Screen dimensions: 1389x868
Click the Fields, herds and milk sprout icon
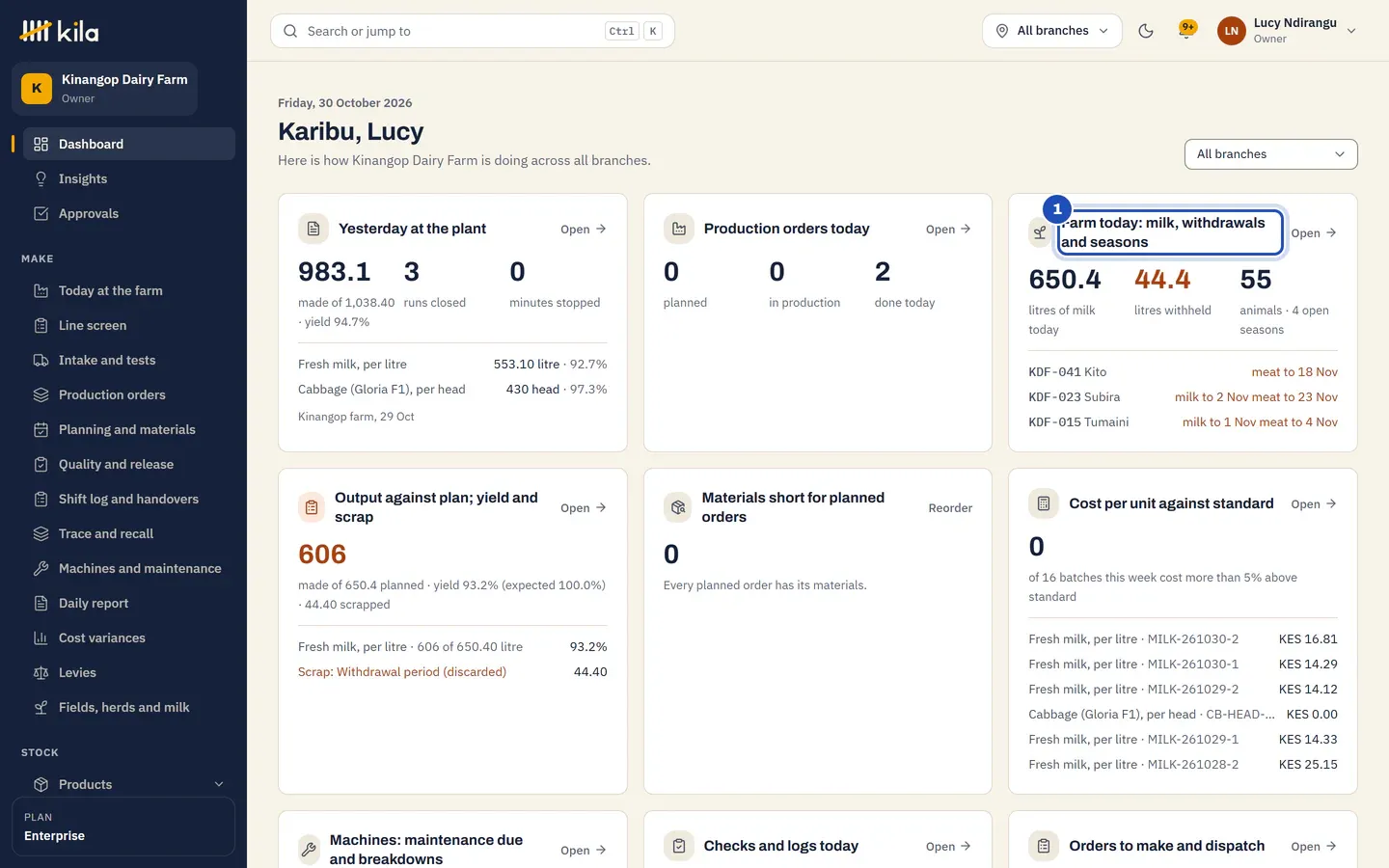[x=41, y=707]
